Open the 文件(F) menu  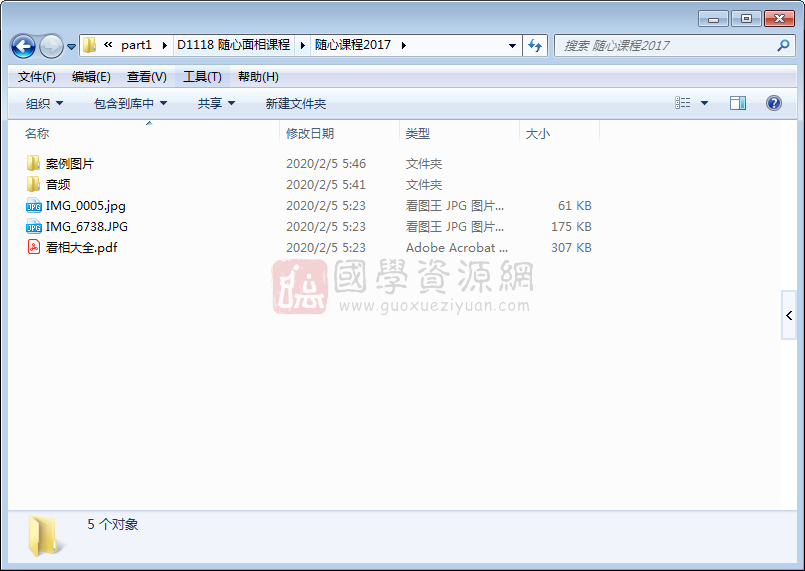(36, 77)
